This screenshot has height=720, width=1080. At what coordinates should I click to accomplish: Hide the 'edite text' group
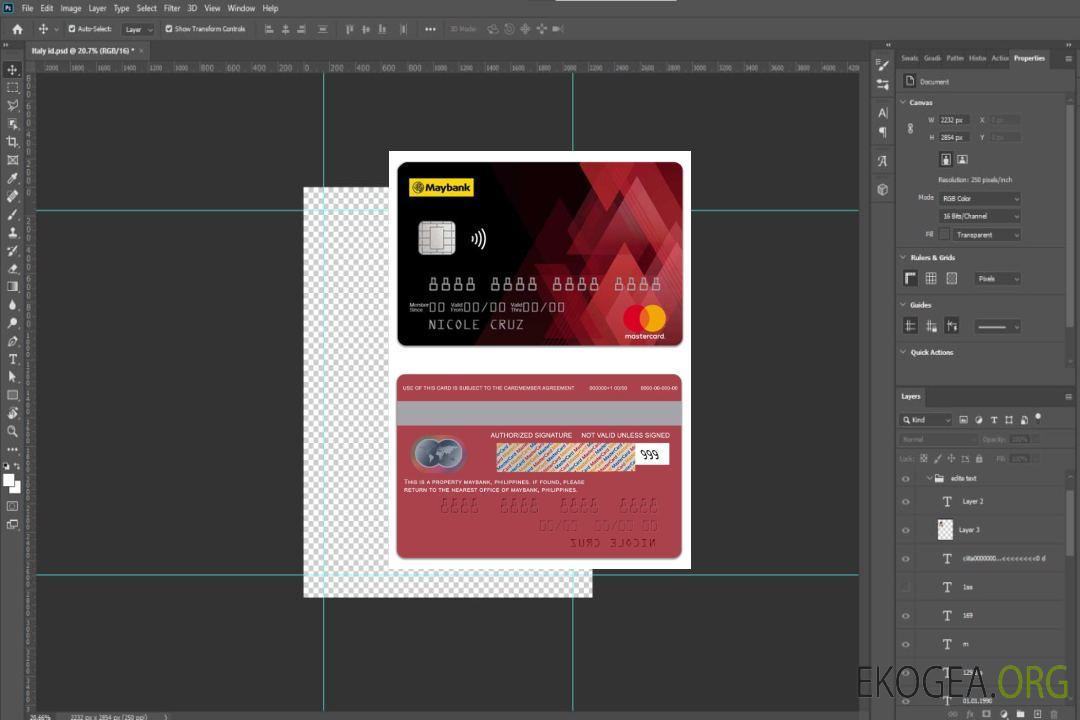[906, 479]
